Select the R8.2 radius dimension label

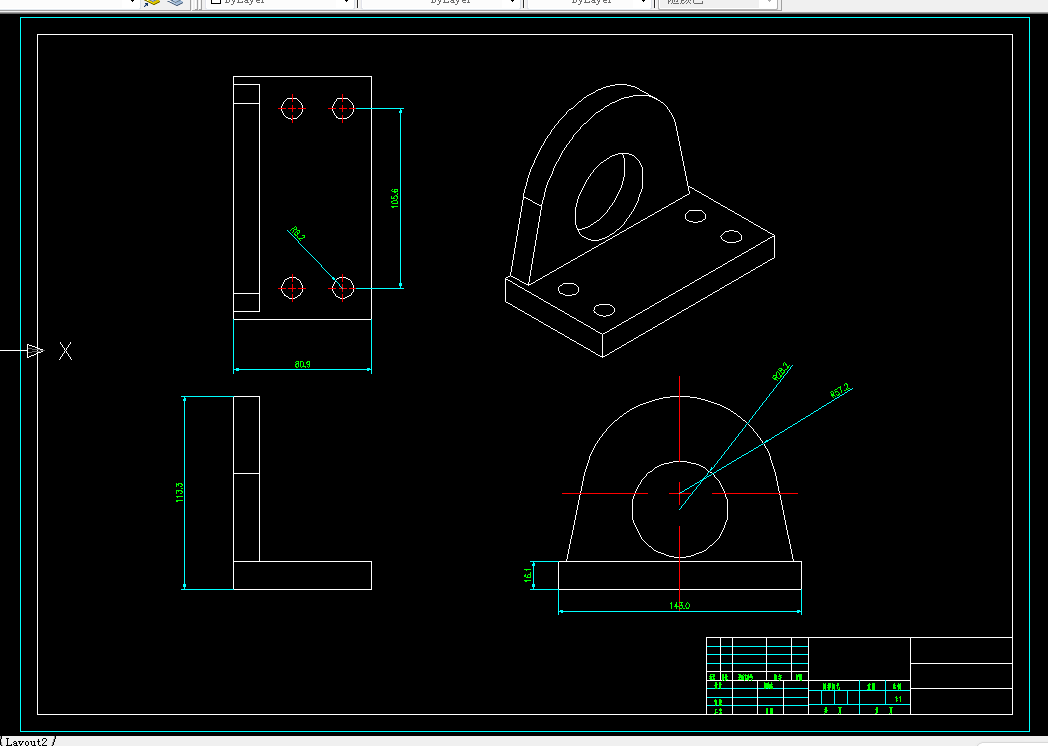(297, 234)
